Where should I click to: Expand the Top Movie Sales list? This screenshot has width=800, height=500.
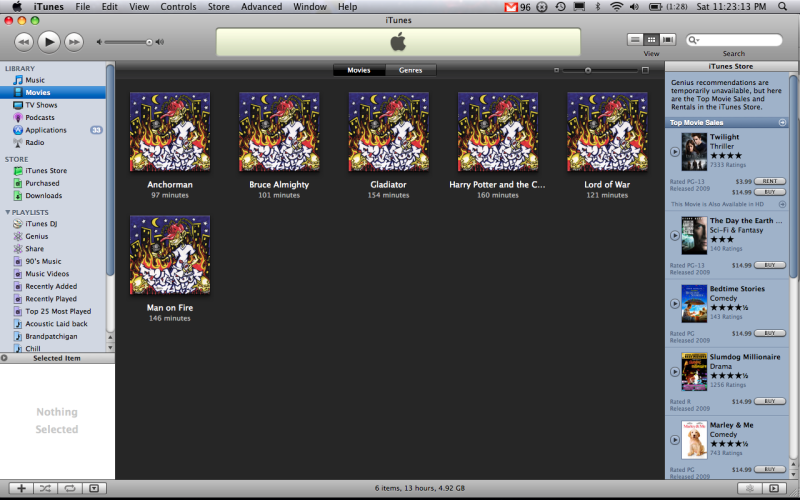click(x=782, y=122)
